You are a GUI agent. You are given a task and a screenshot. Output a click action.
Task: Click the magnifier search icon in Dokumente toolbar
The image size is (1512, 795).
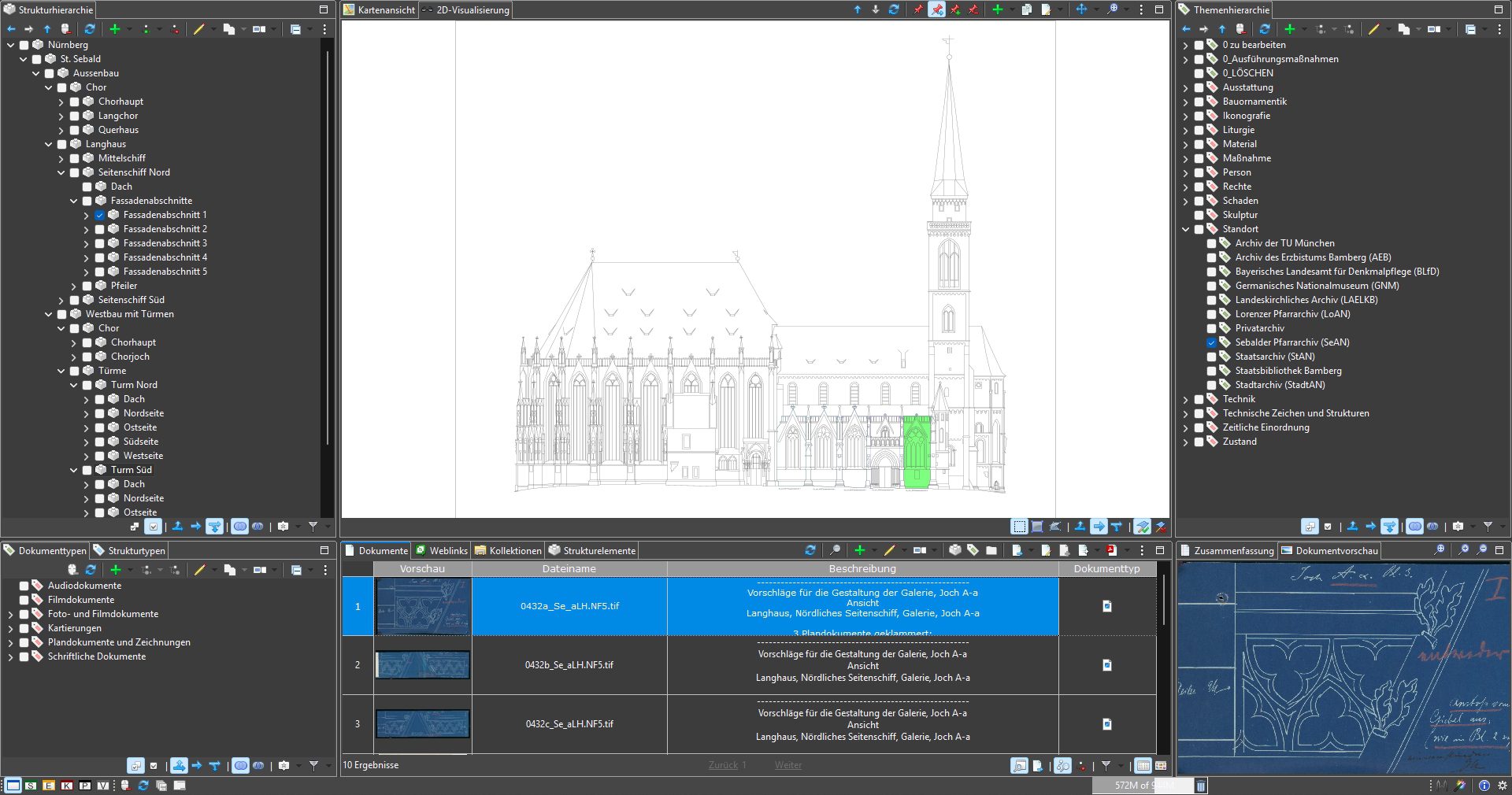[835, 550]
